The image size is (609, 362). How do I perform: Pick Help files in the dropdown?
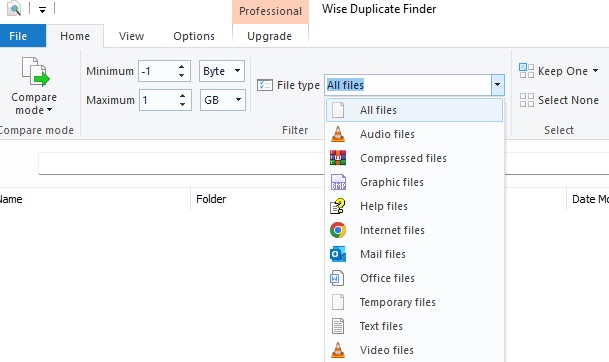pyautogui.click(x=414, y=206)
